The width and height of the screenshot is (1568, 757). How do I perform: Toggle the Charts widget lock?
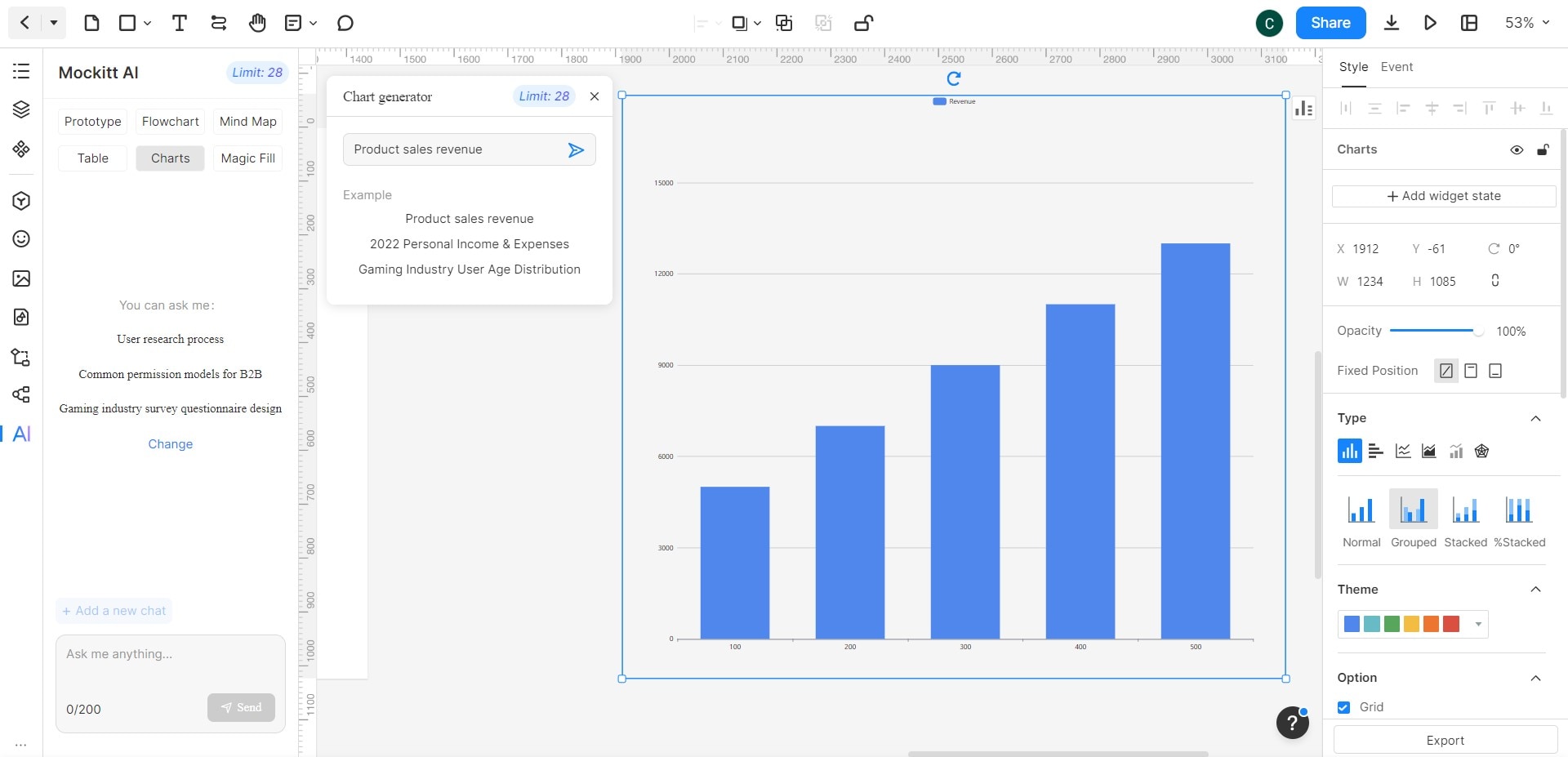pyautogui.click(x=1543, y=149)
